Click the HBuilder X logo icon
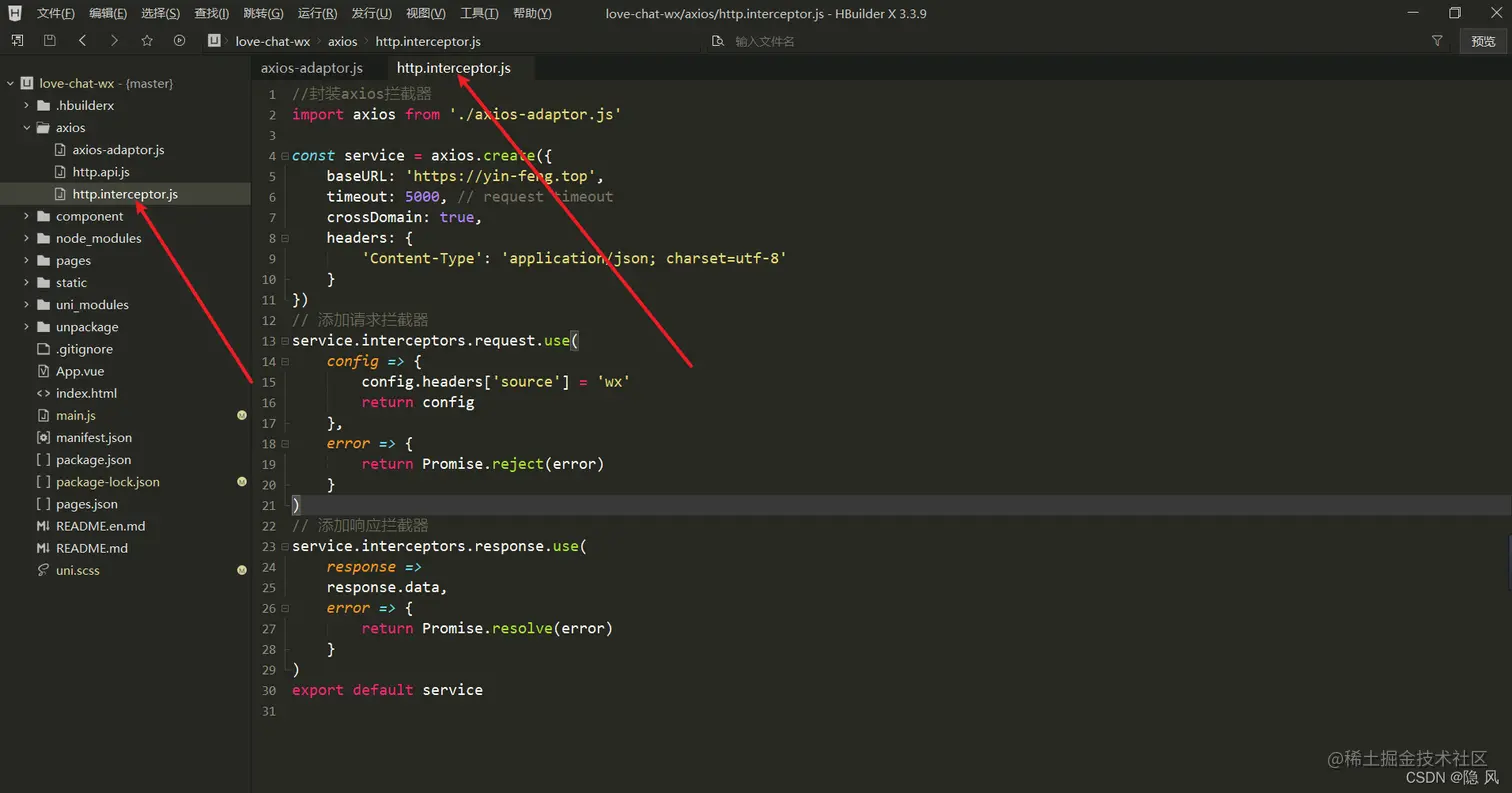 pyautogui.click(x=15, y=13)
